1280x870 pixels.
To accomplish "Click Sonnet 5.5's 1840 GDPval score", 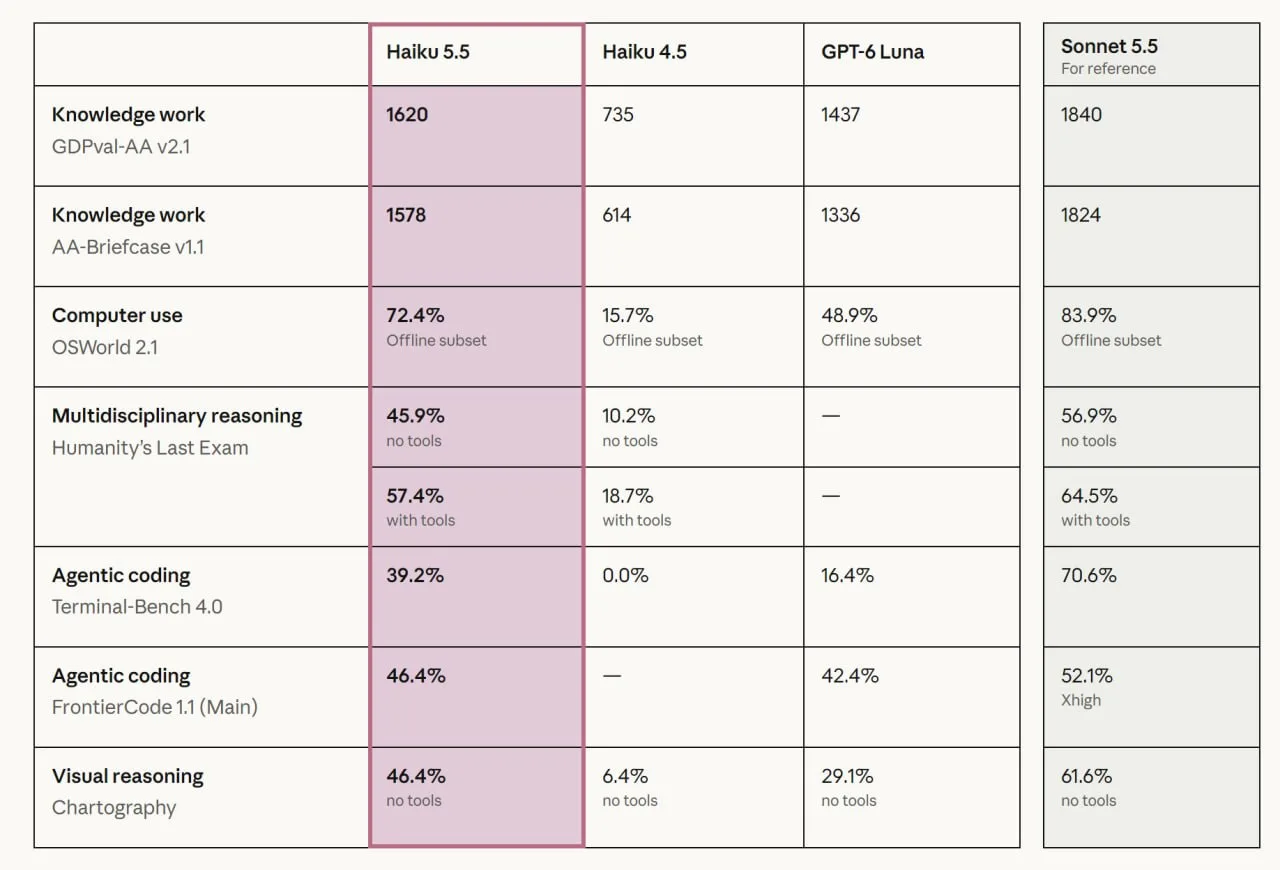I will point(1151,136).
